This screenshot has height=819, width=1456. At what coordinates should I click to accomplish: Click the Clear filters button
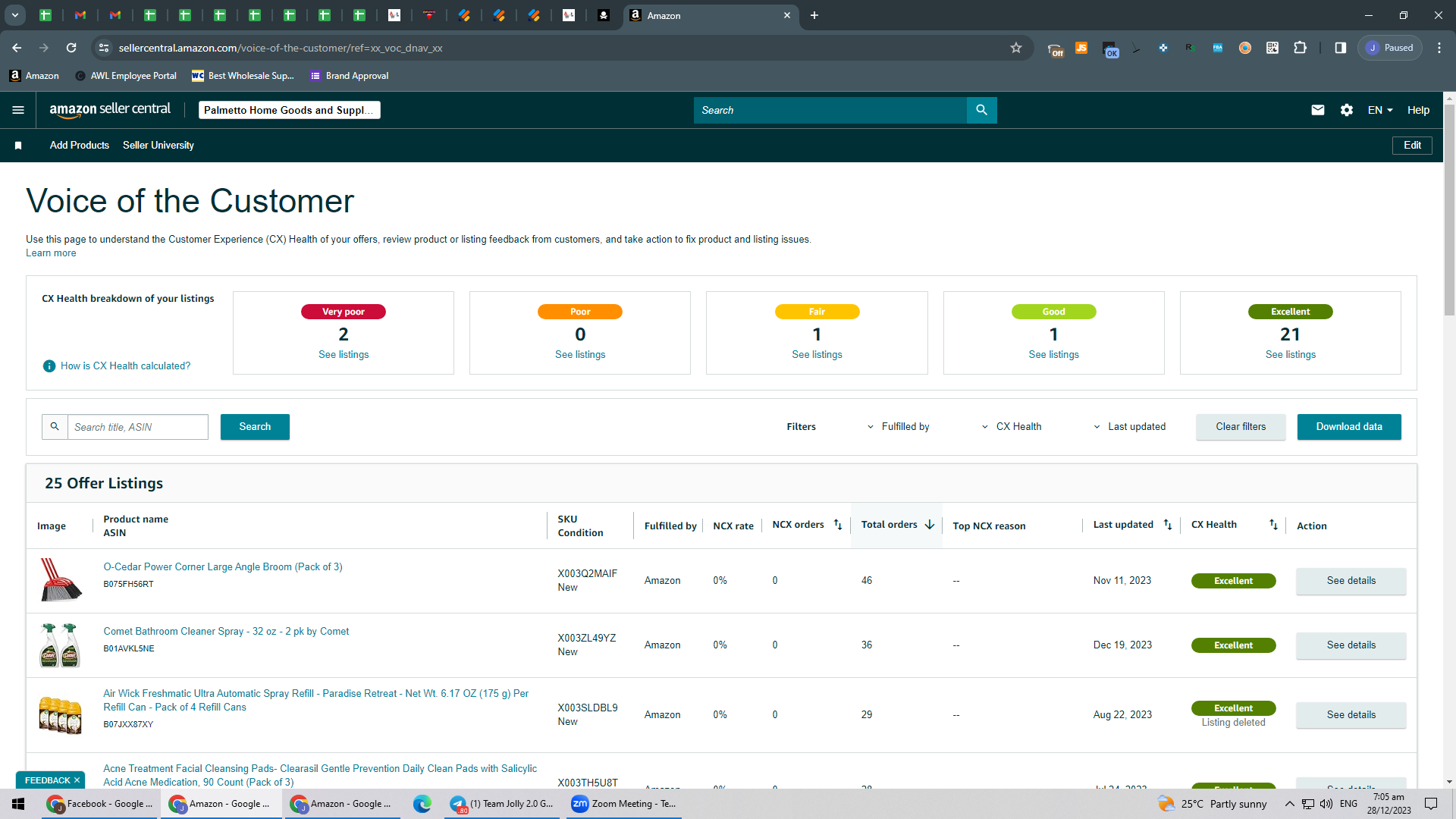1241,427
